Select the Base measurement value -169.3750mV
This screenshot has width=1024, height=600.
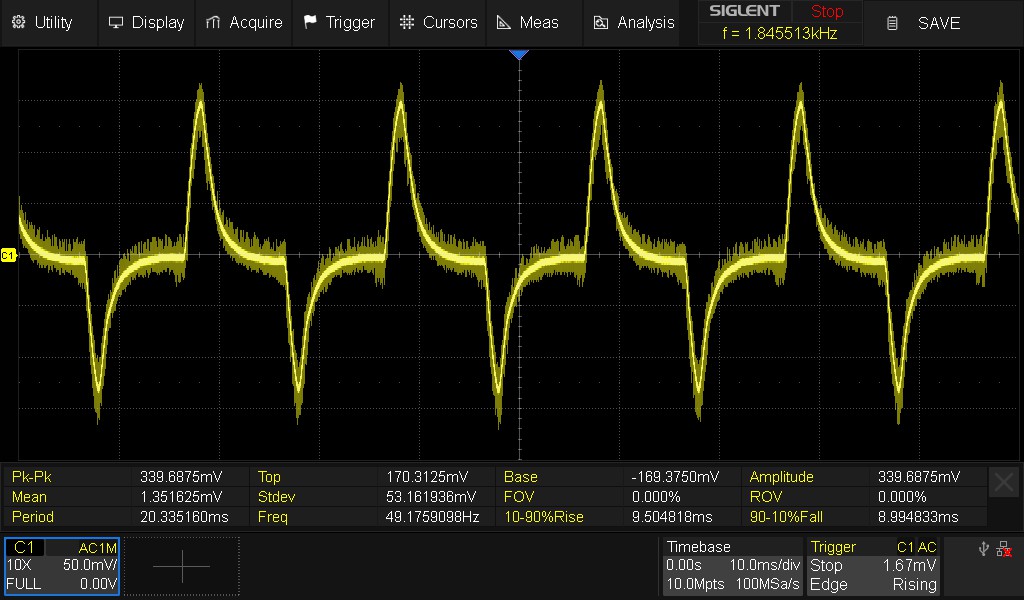675,477
